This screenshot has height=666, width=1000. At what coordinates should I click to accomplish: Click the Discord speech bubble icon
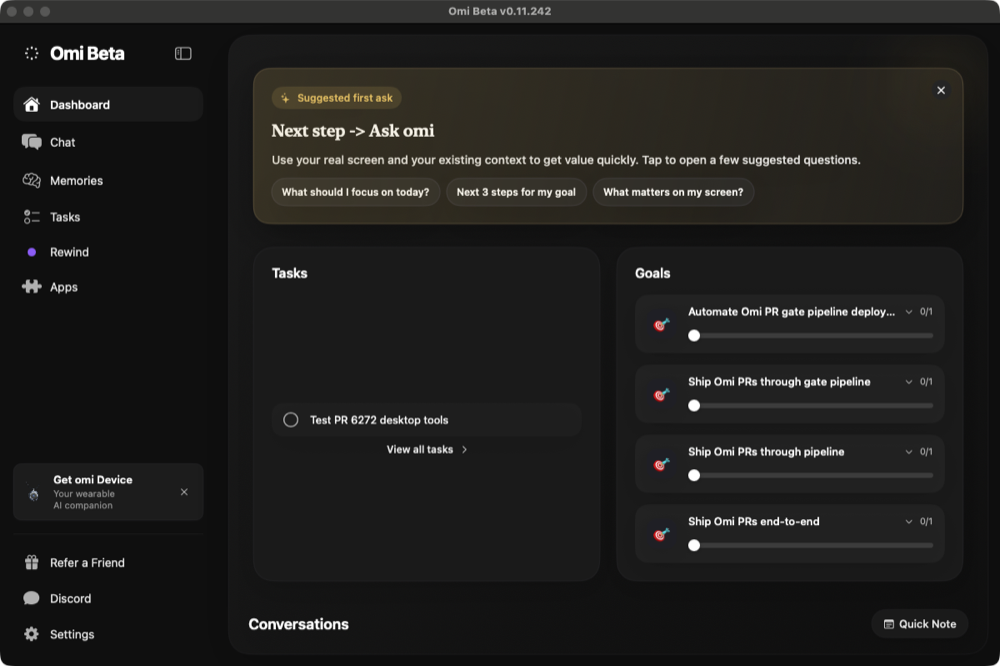coord(31,598)
